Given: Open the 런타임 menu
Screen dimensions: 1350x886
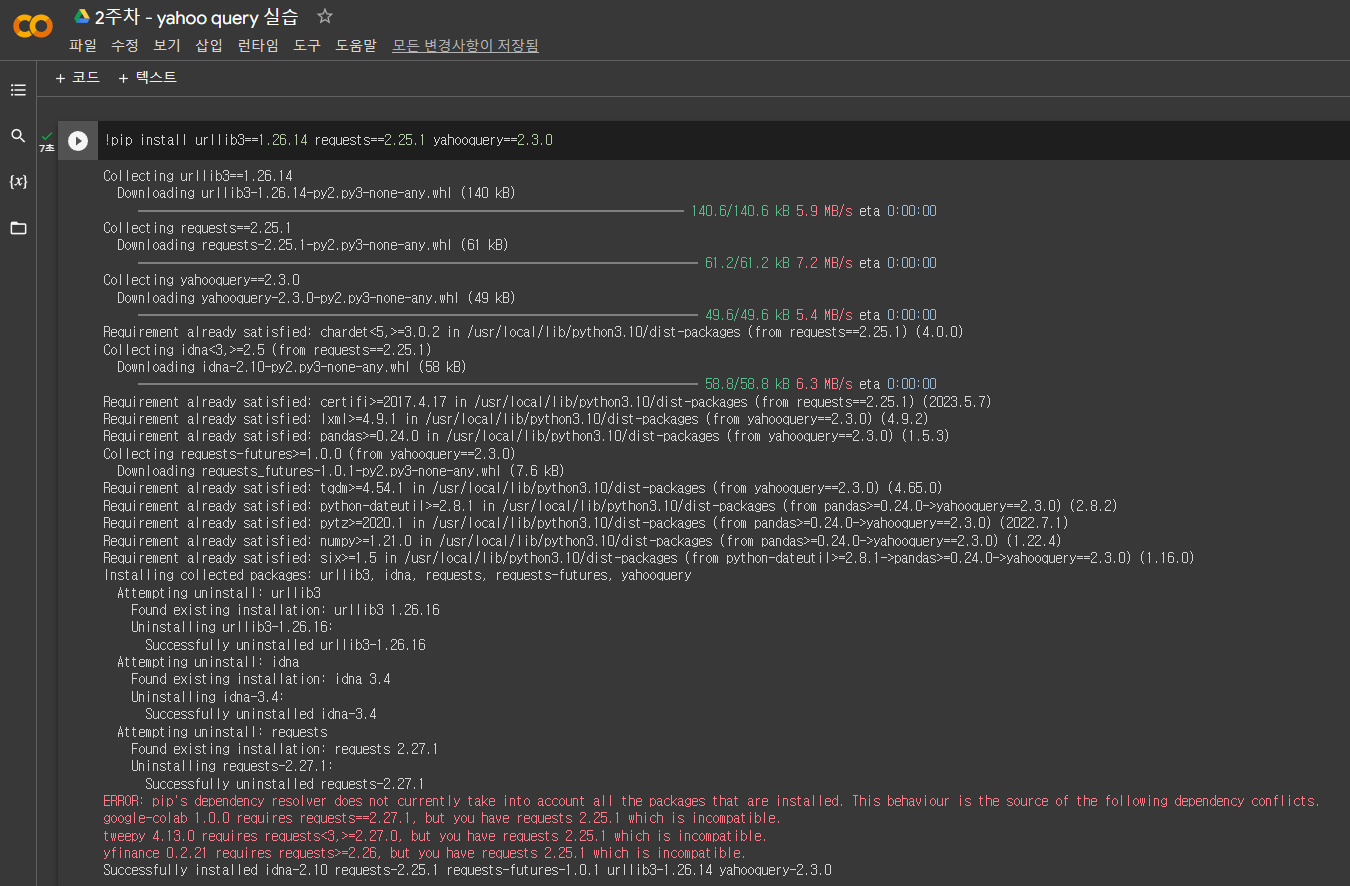Looking at the screenshot, I should coord(258,45).
